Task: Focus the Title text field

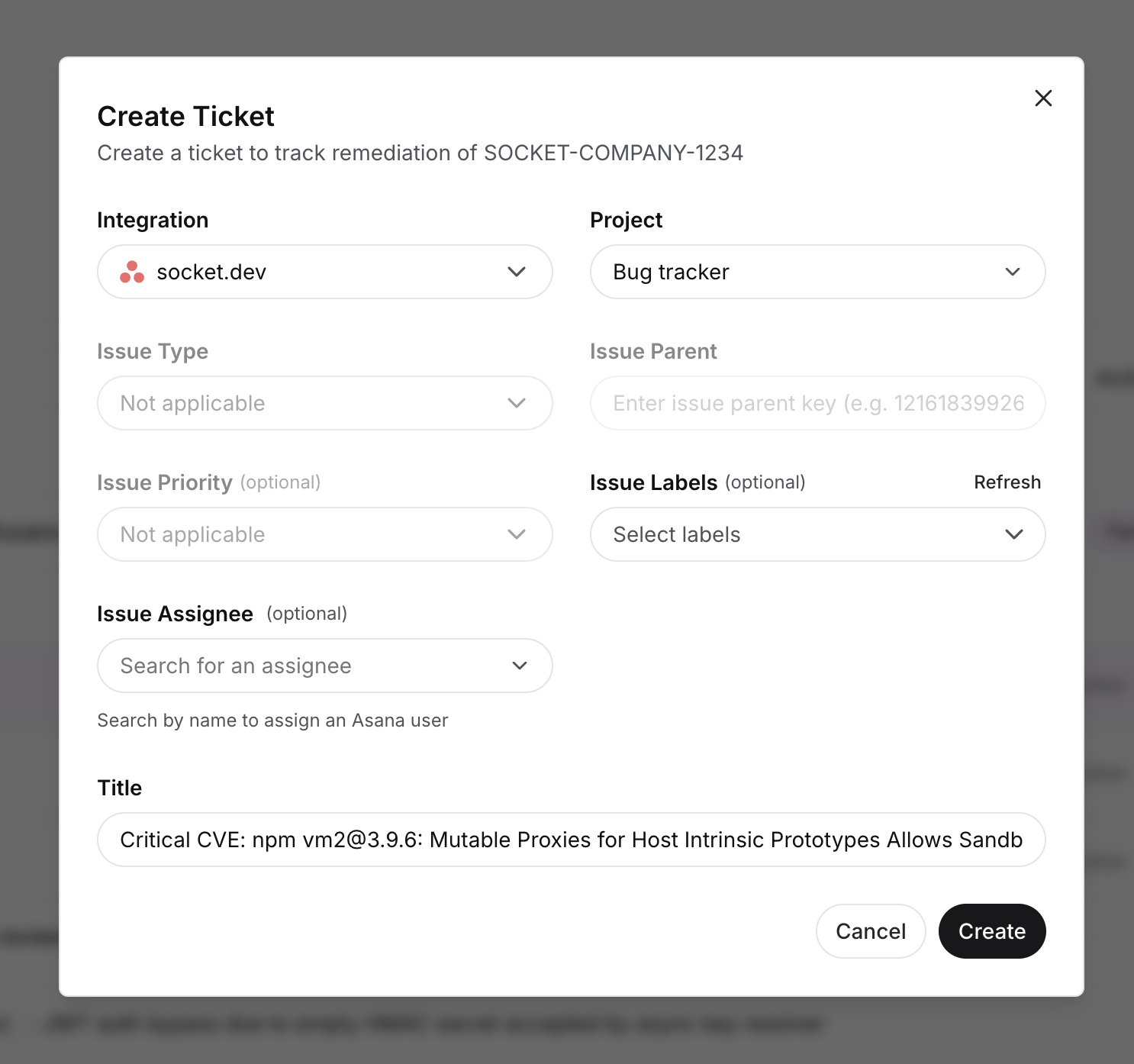Action: (572, 840)
